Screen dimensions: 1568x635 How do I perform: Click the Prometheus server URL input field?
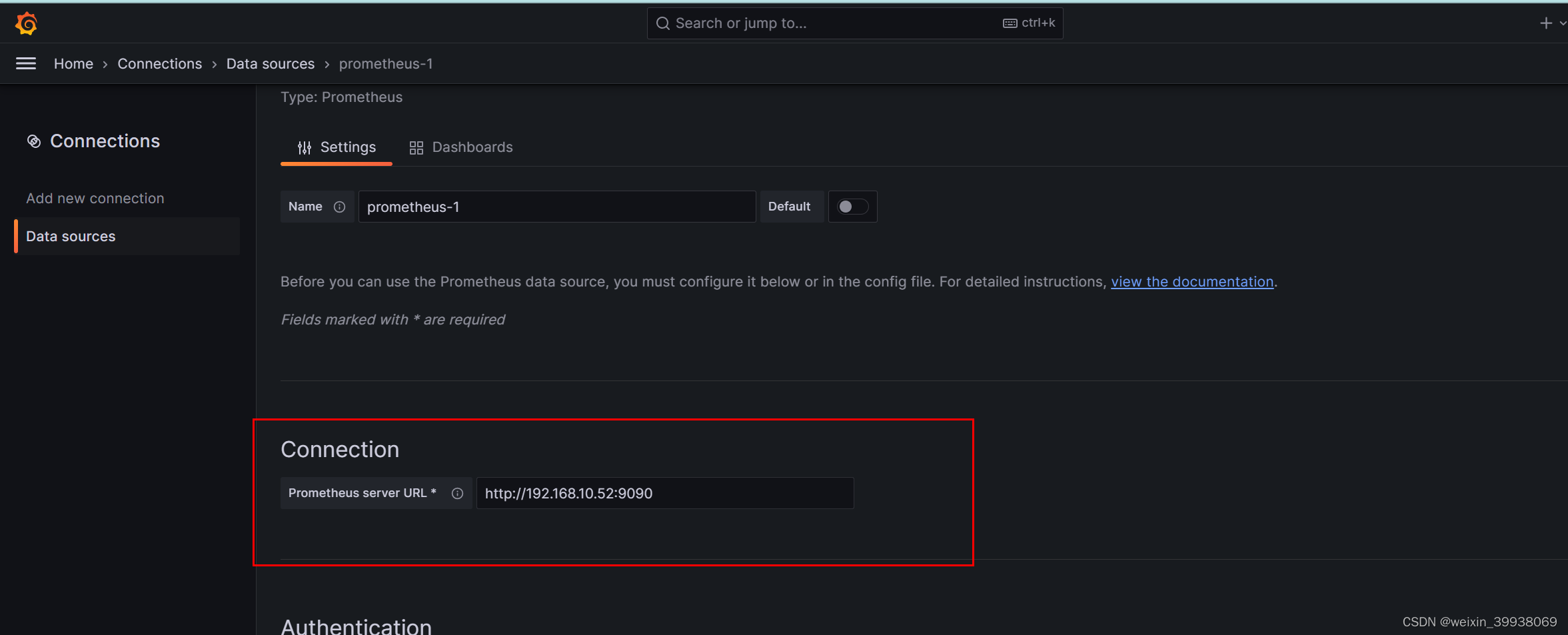[665, 493]
